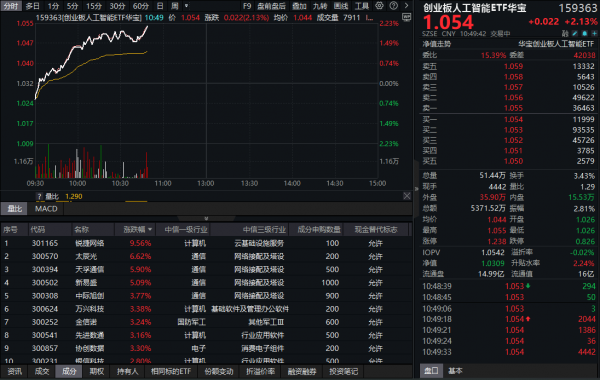Image resolution: width=600 pixels, height=380 pixels.
Task: Click 九转 indicator button
Action: tap(320, 6)
